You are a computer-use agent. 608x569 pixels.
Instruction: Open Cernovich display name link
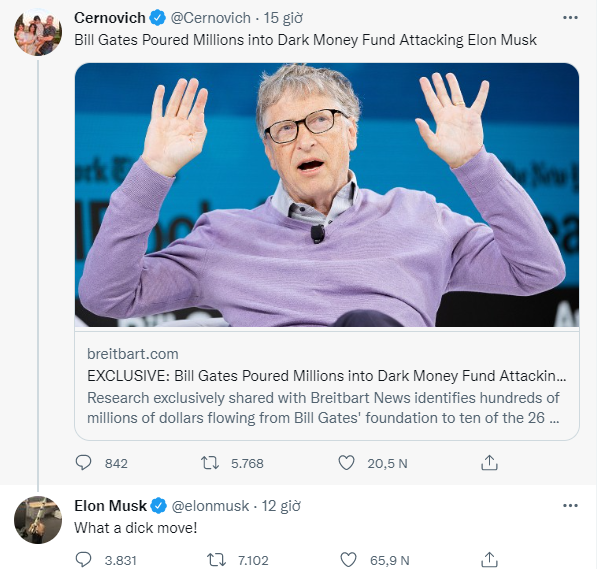click(x=109, y=18)
